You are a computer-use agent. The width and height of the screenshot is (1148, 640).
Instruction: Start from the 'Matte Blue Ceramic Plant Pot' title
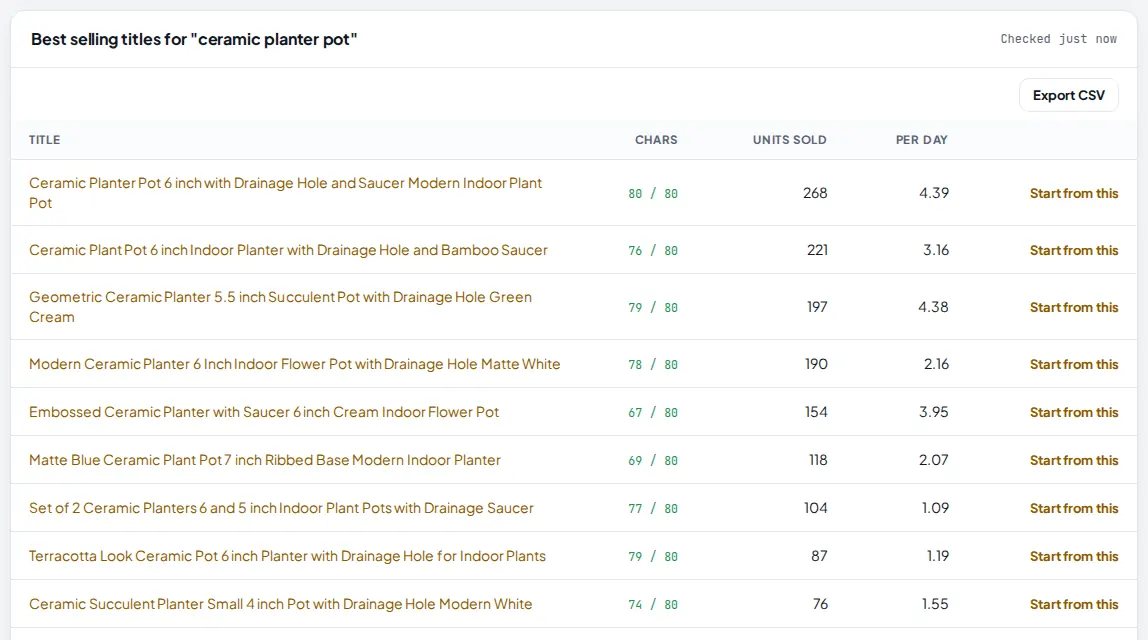click(1073, 461)
